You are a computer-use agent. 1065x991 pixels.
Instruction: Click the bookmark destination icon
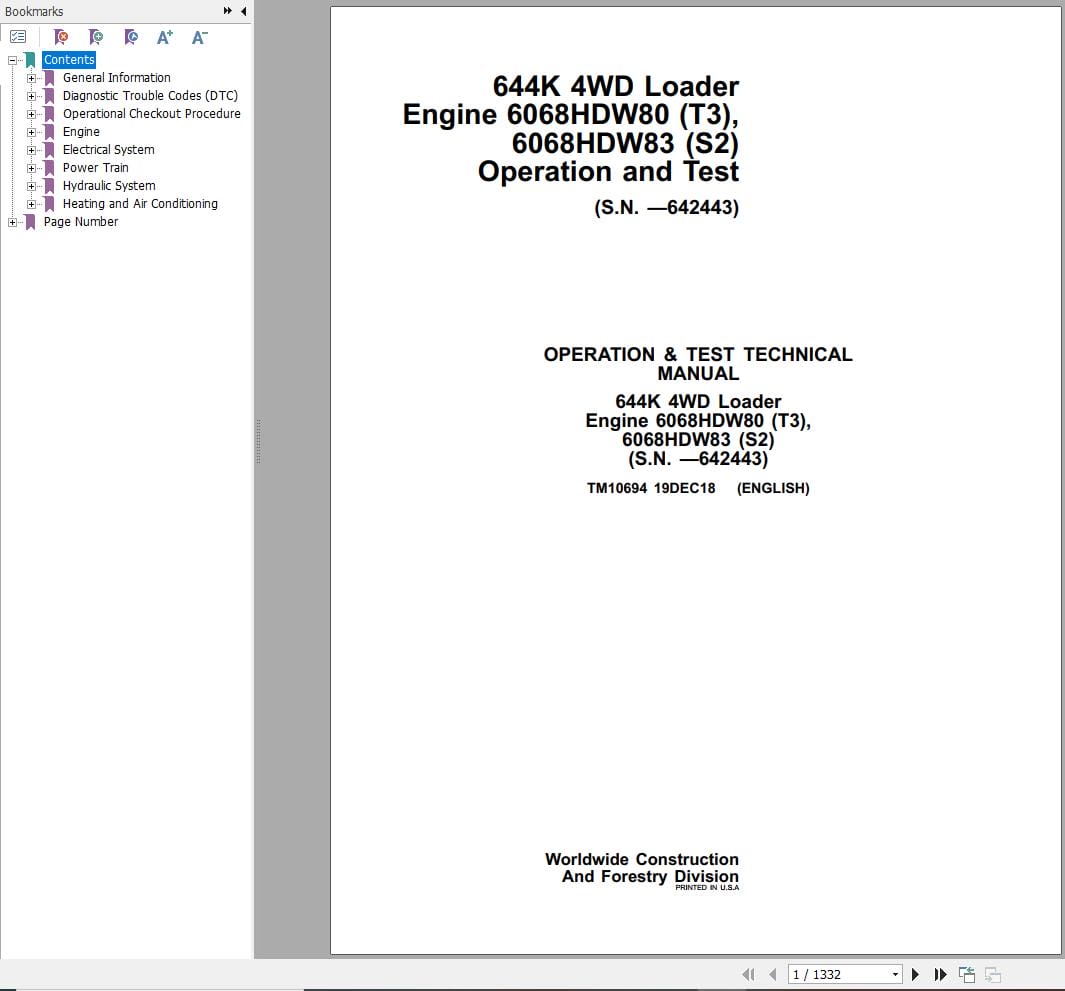click(131, 37)
